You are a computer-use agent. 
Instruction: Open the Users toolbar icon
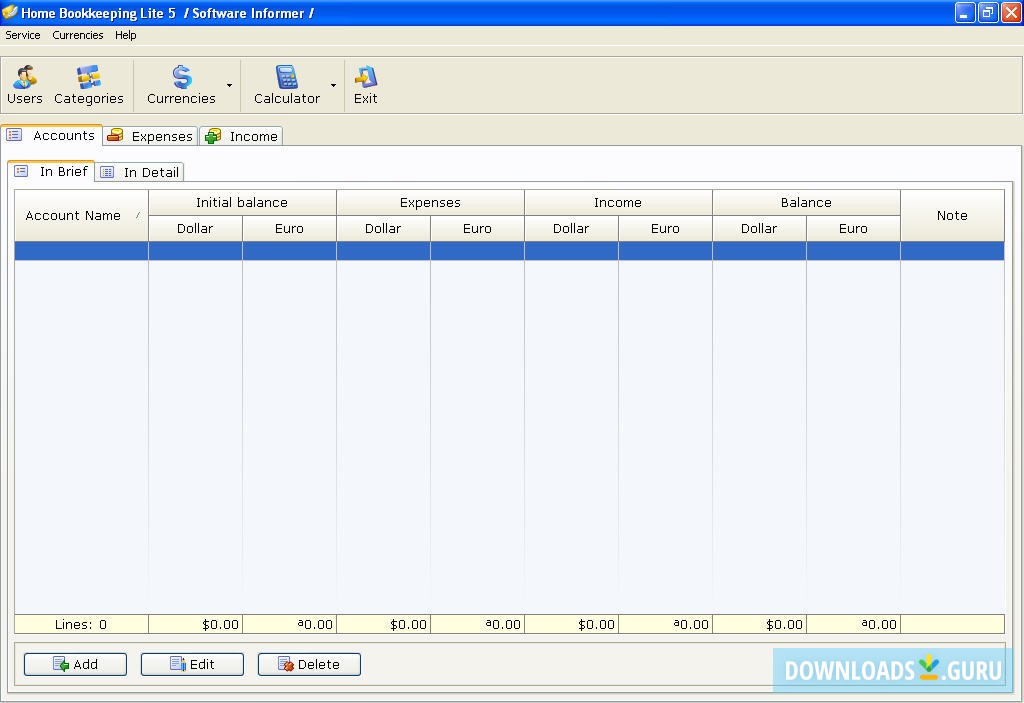[25, 78]
